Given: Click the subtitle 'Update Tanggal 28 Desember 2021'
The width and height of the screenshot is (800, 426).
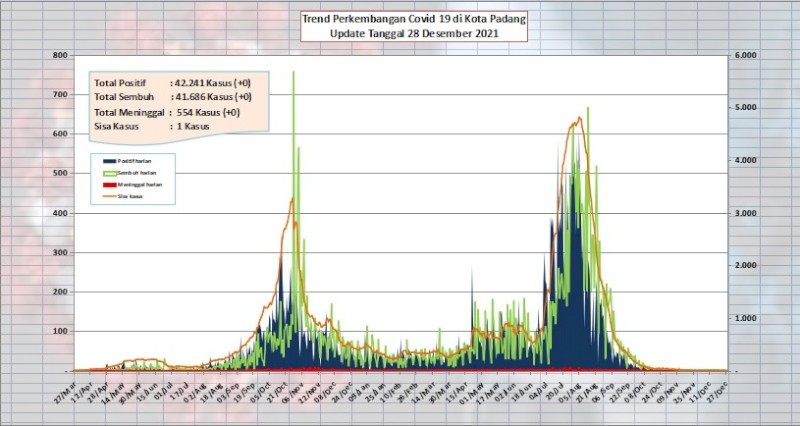Looking at the screenshot, I should pos(414,34).
